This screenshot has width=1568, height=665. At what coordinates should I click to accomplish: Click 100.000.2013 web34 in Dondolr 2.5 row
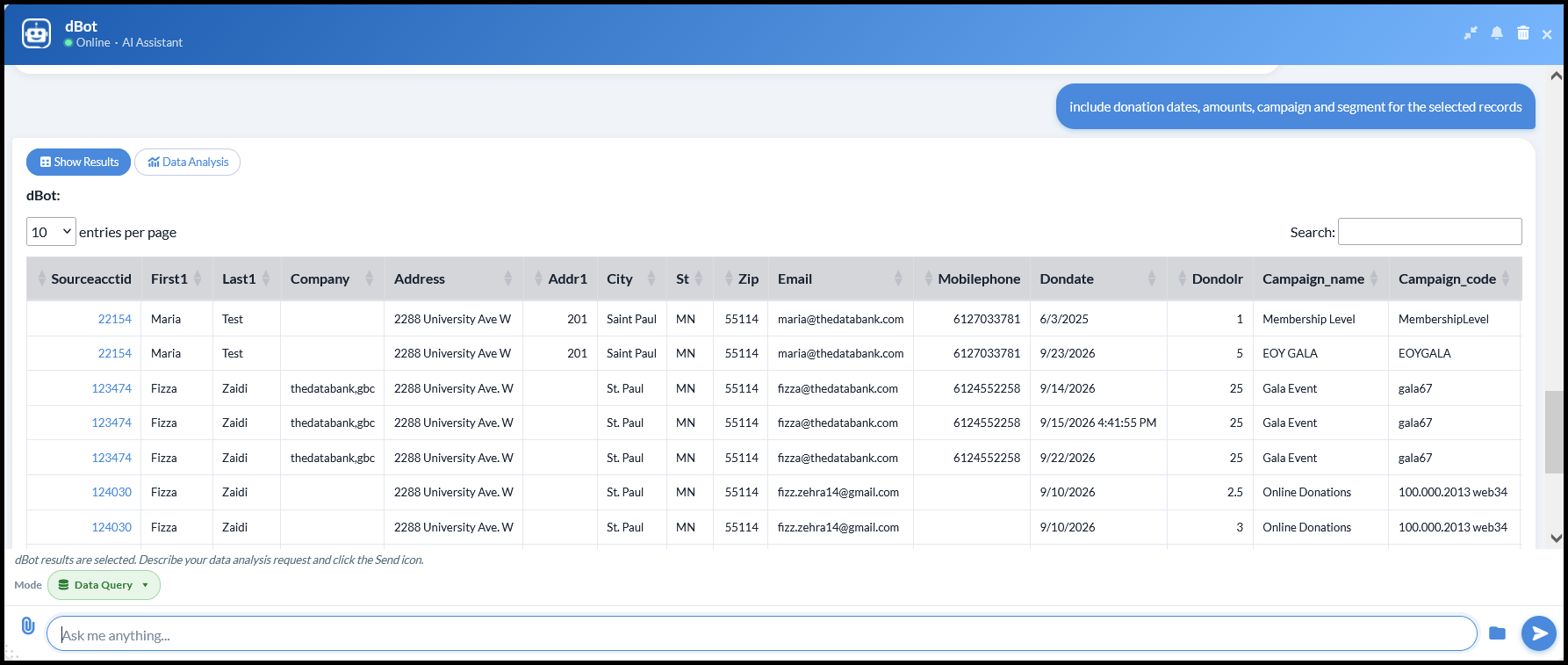click(x=1453, y=492)
